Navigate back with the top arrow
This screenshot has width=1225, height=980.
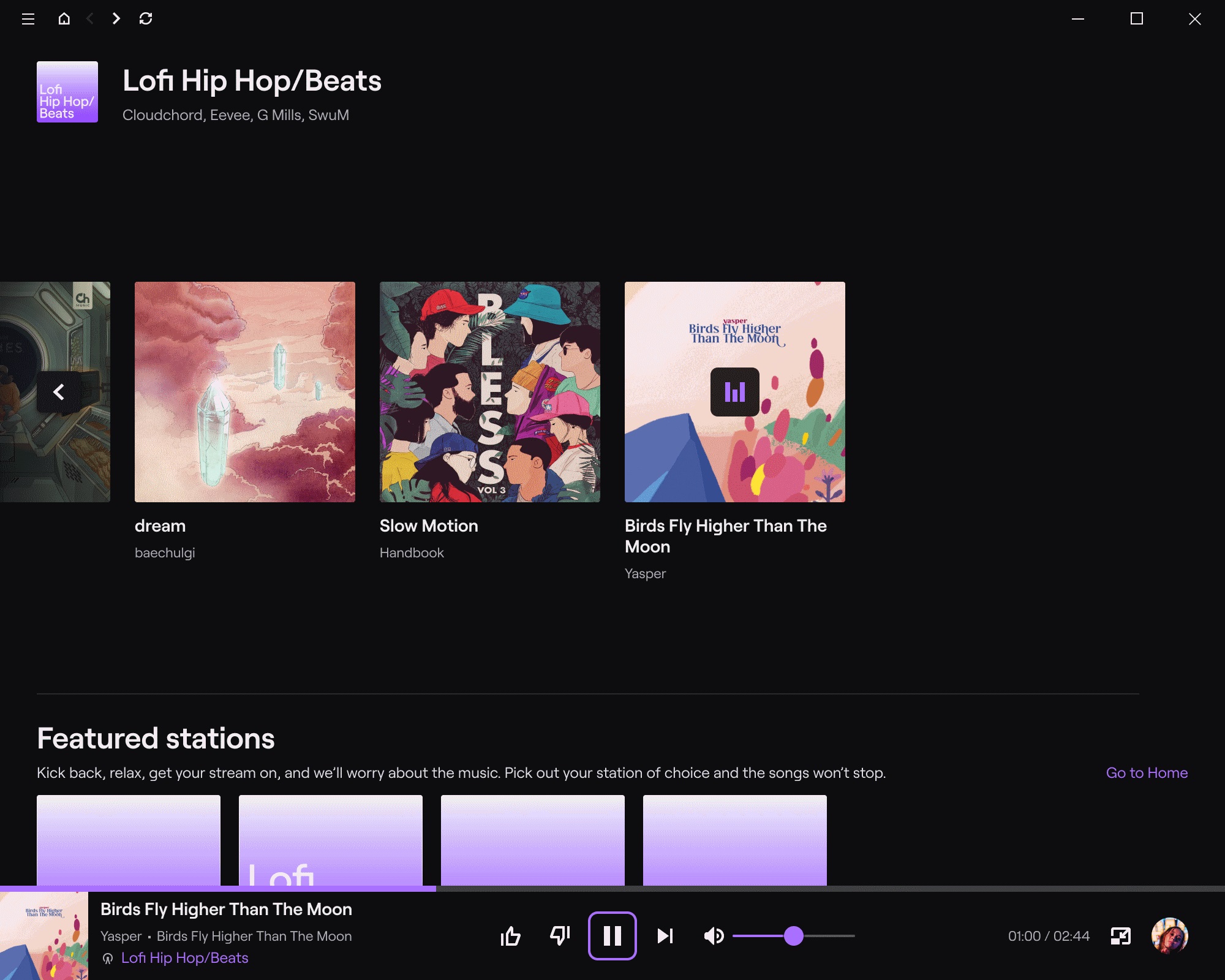click(x=90, y=18)
